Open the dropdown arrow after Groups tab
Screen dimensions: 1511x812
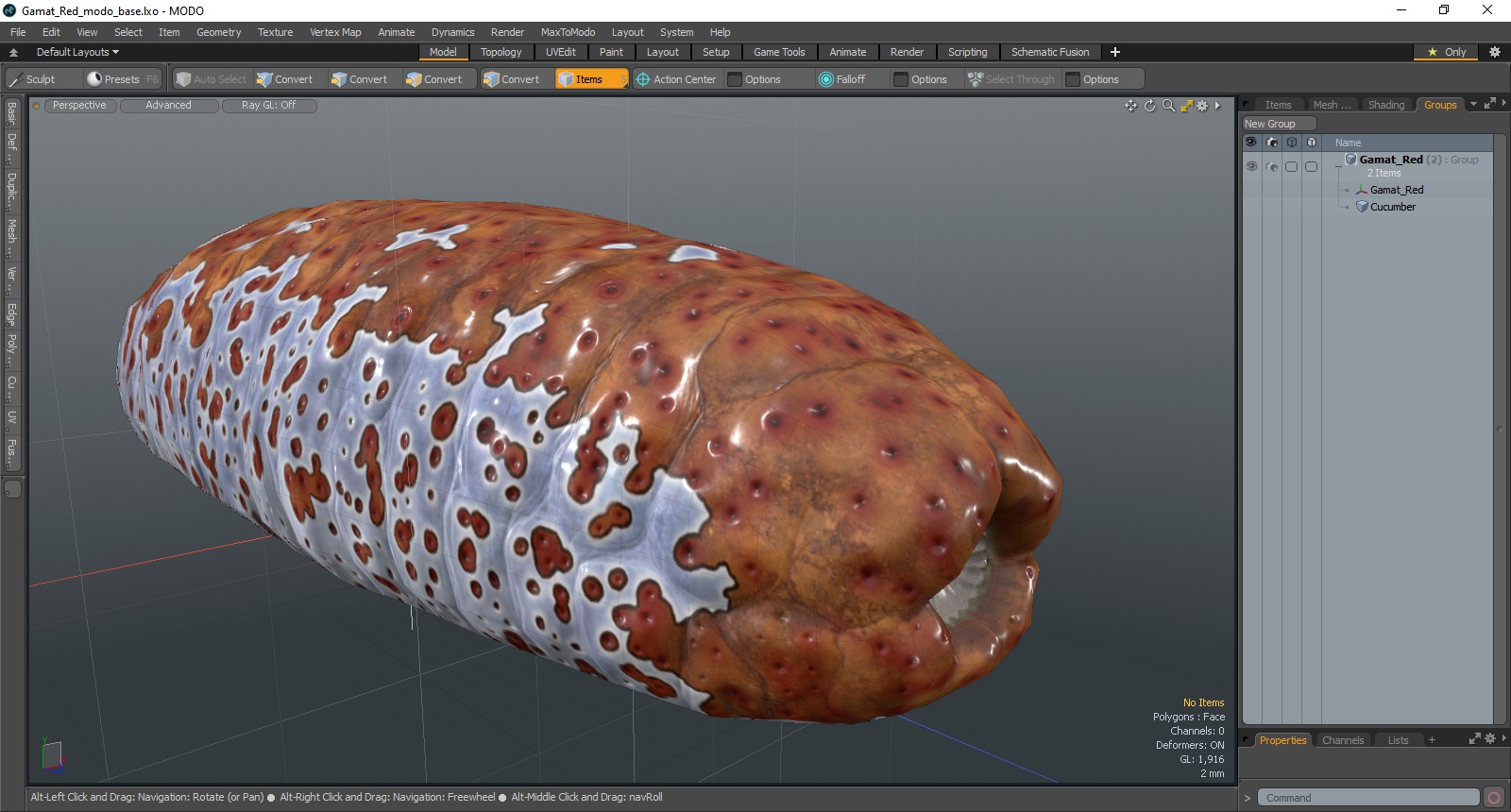click(x=1473, y=104)
